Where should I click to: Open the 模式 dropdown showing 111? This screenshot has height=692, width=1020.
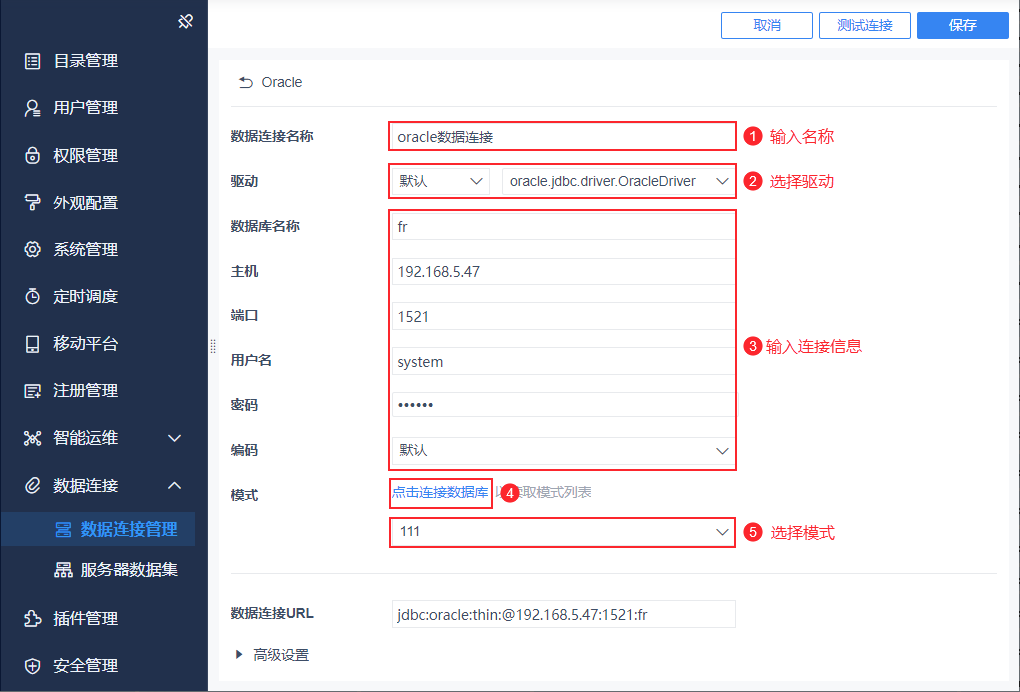point(563,532)
